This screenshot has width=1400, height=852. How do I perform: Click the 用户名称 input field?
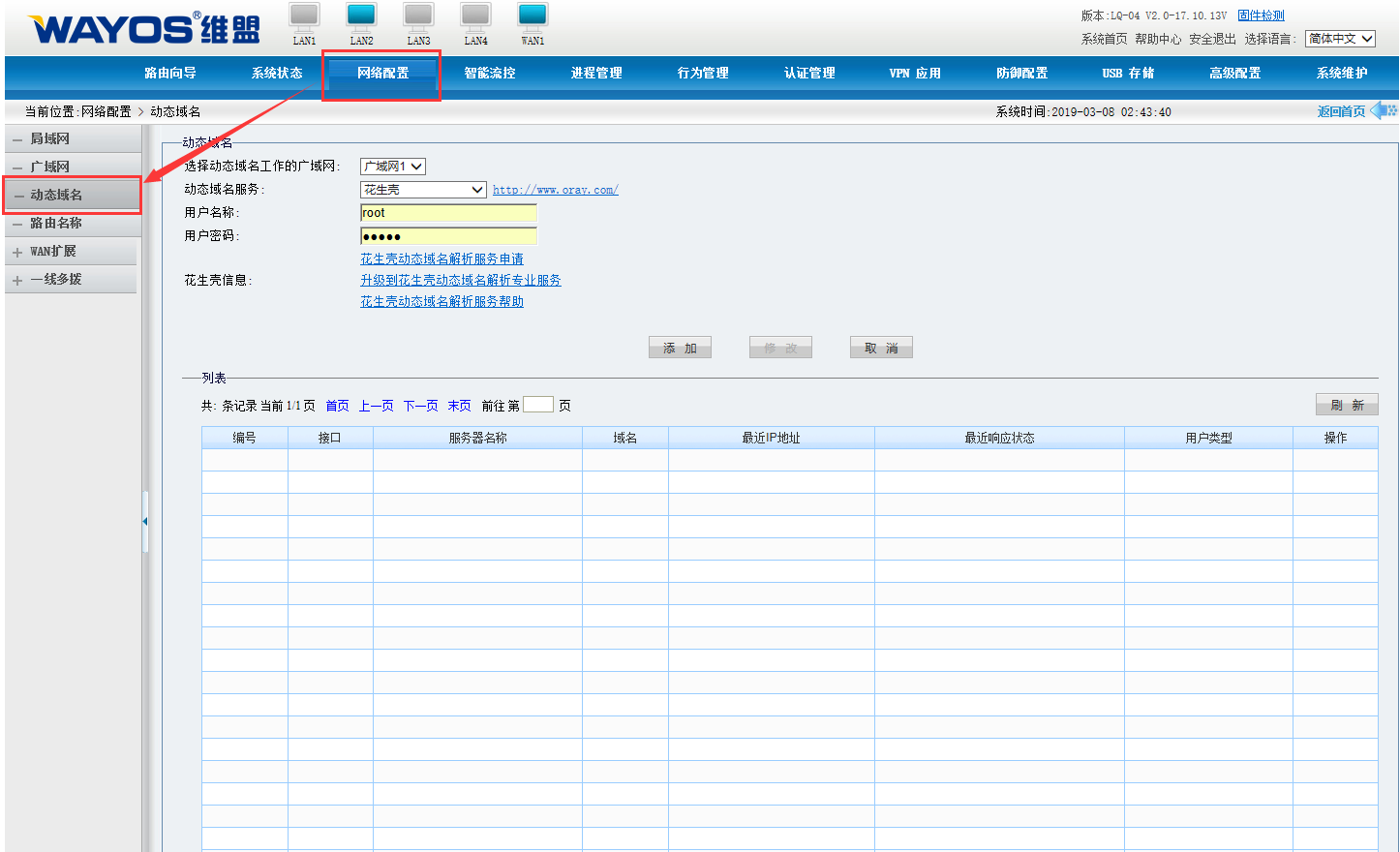pyautogui.click(x=447, y=213)
